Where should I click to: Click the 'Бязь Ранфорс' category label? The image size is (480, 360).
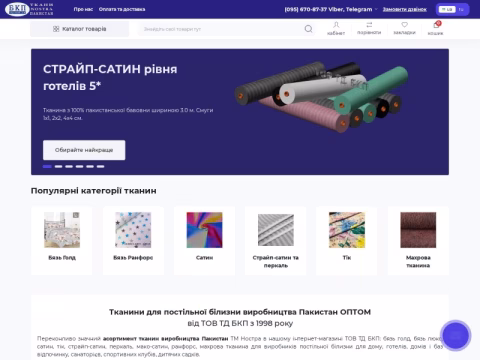[x=133, y=258]
